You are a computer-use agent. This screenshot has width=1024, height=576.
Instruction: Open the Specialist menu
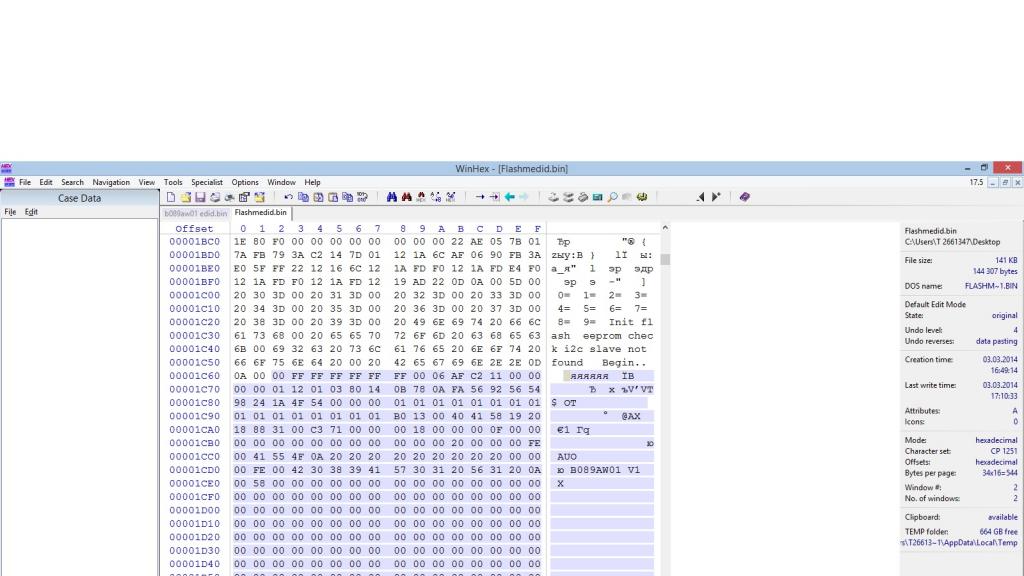[x=207, y=182]
